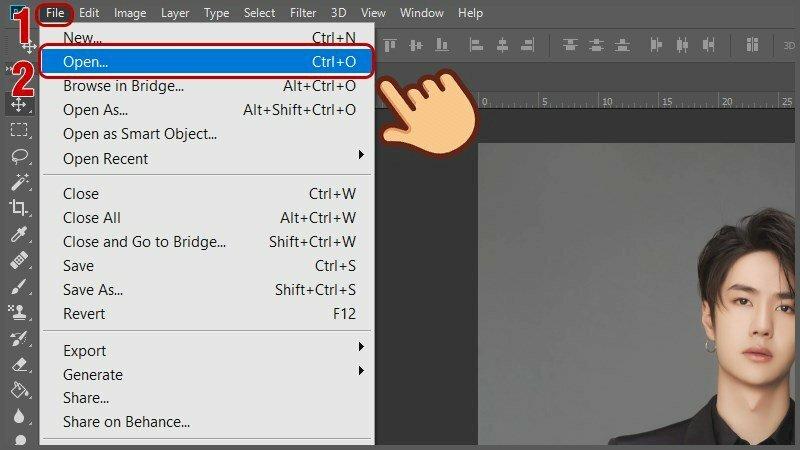800x450 pixels.
Task: Select the Rectangular Marquee tool
Action: tap(19, 130)
